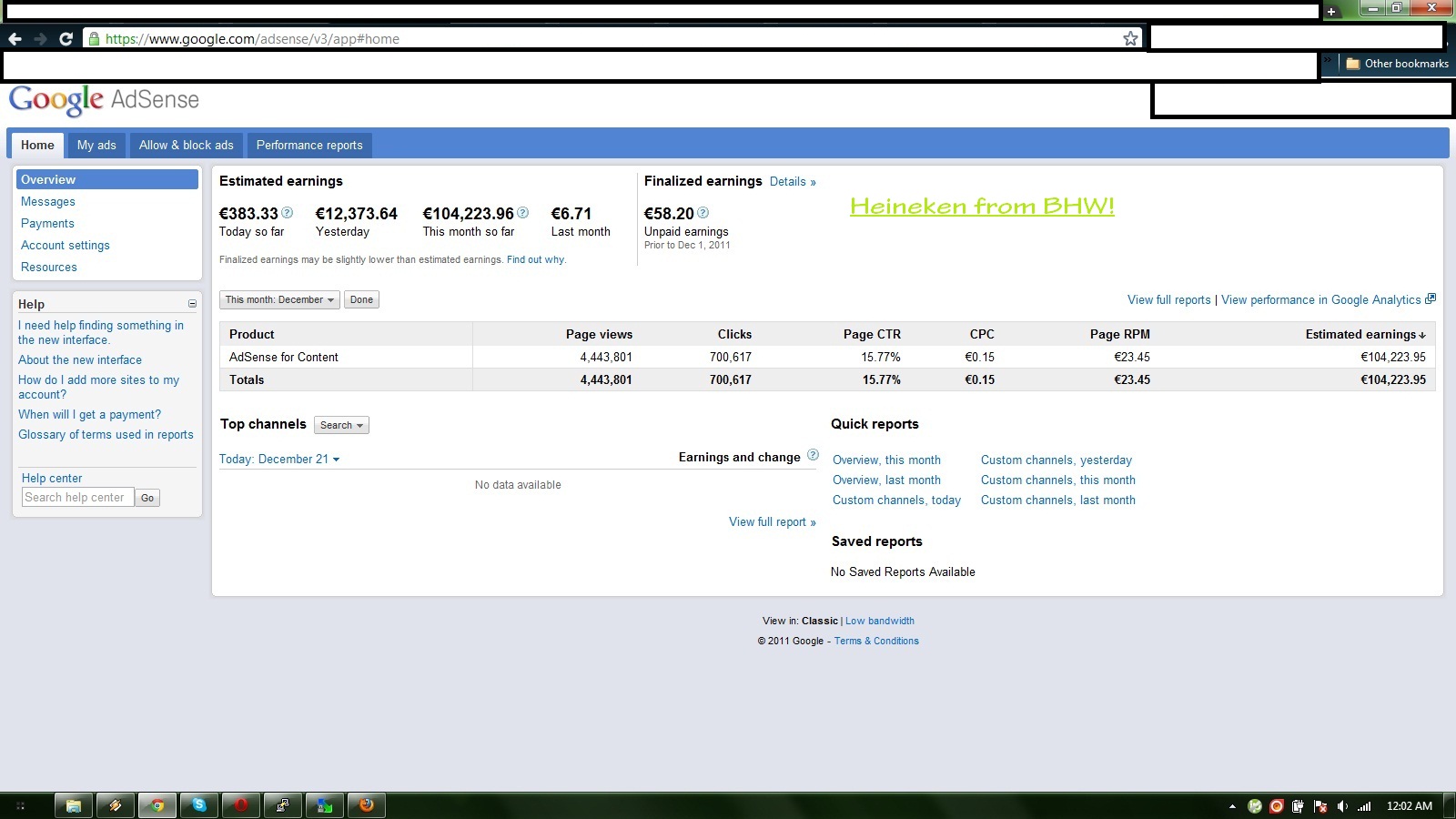Viewport: 1456px width, 819px height.
Task: Click the Find out why link
Action: tap(536, 260)
